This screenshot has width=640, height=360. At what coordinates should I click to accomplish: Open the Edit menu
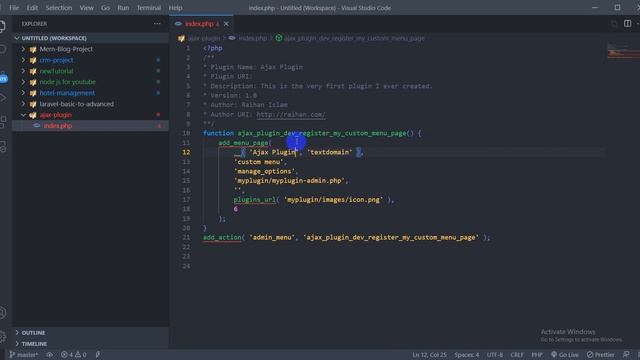pos(32,8)
